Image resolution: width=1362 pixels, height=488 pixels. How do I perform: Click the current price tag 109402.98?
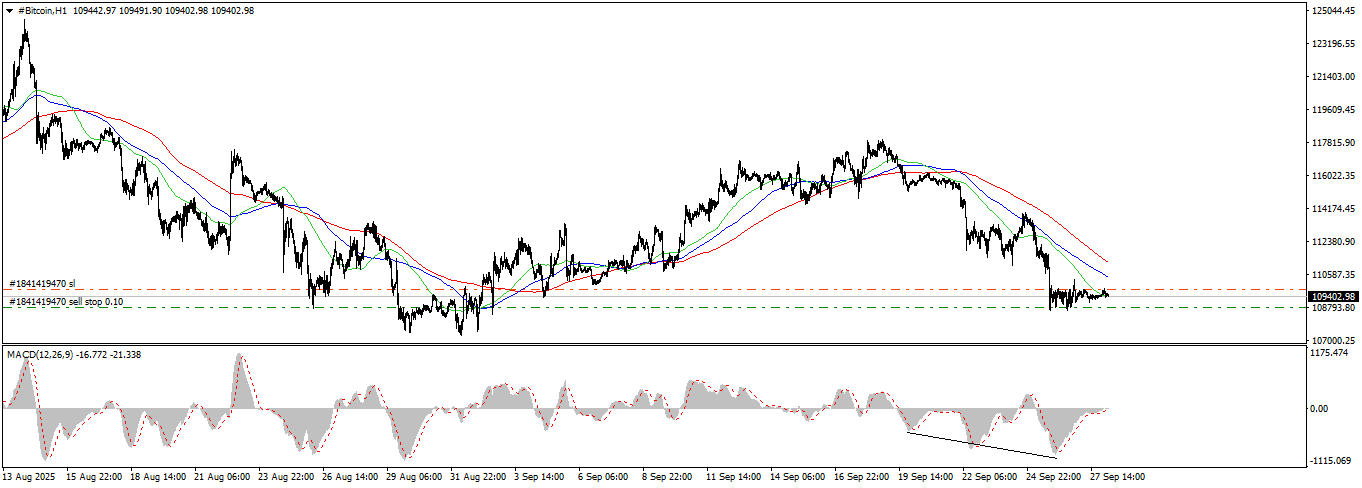[x=1334, y=297]
